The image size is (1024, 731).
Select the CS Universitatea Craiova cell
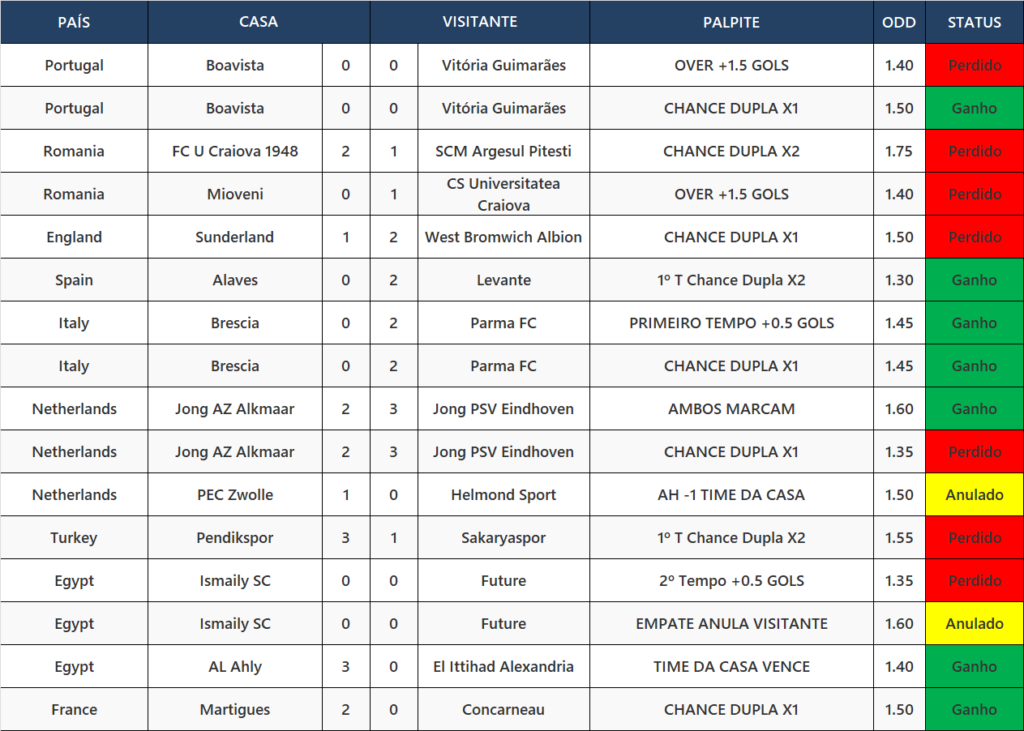click(504, 194)
